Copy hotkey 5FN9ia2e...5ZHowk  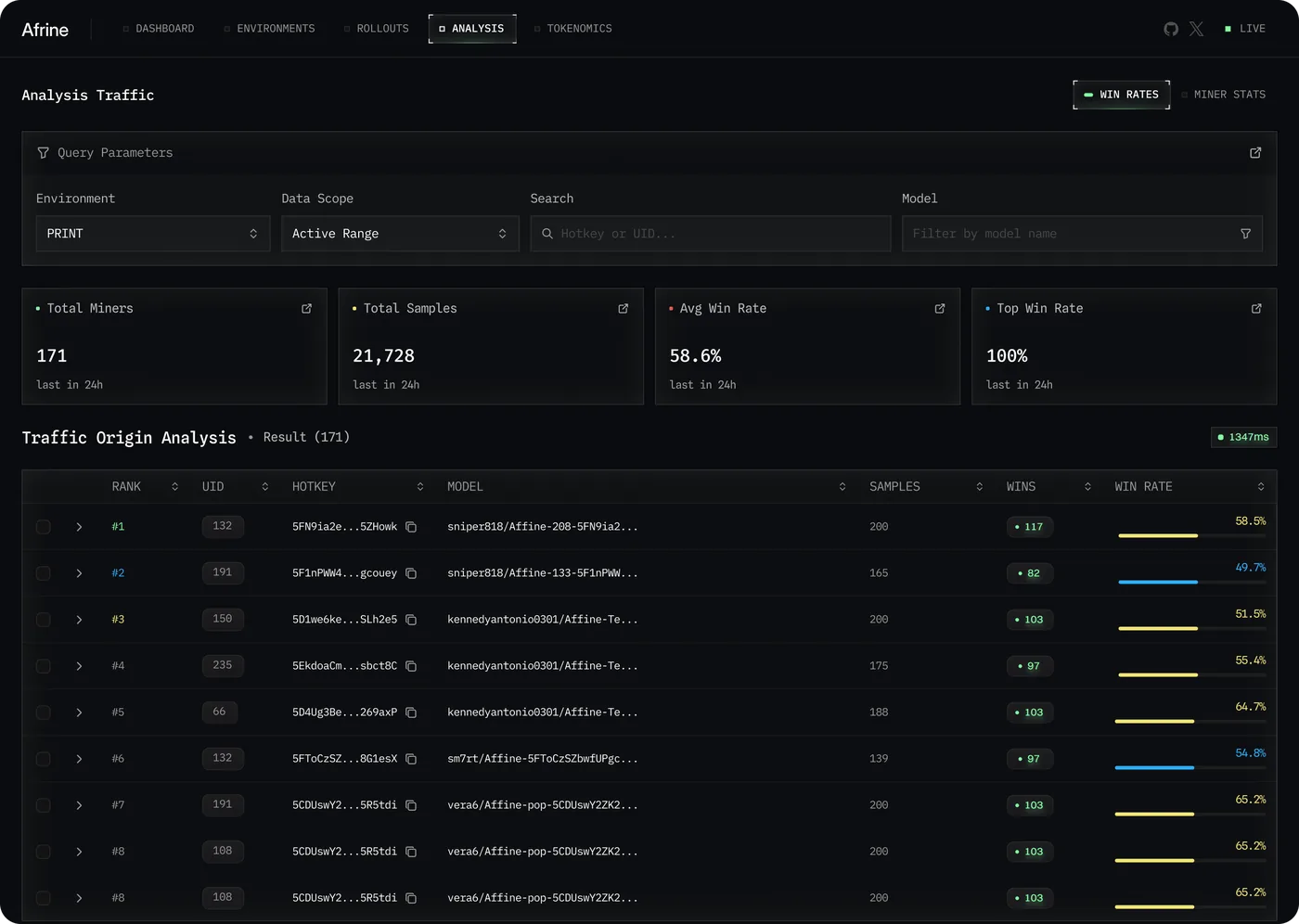click(x=411, y=527)
